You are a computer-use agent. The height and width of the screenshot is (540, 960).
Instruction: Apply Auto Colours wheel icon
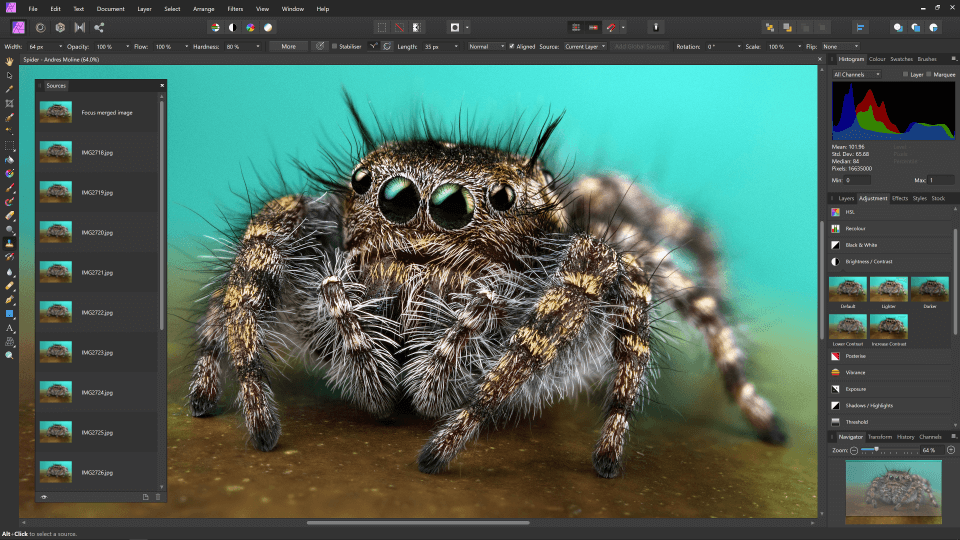250,28
